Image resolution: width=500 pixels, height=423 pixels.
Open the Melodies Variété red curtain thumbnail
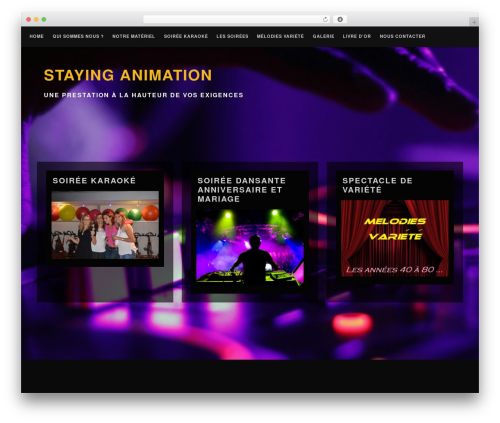coord(395,238)
